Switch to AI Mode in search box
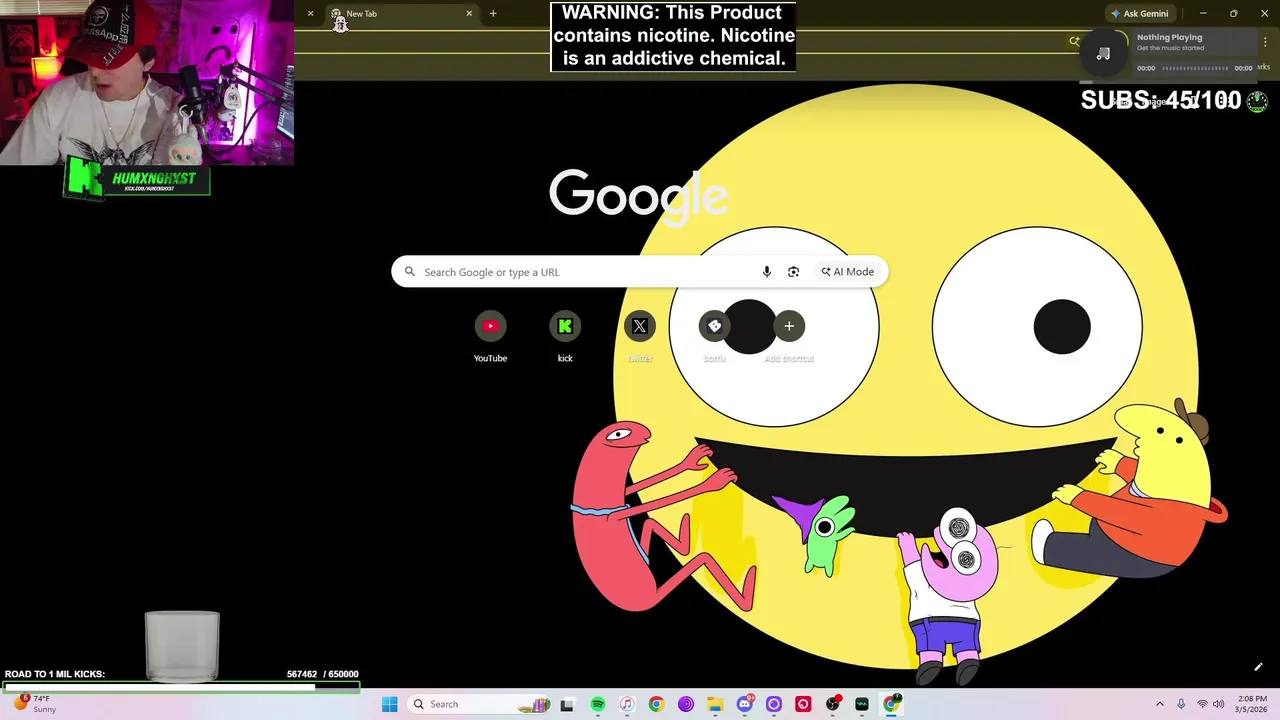This screenshot has height=720, width=1280. 848,272
